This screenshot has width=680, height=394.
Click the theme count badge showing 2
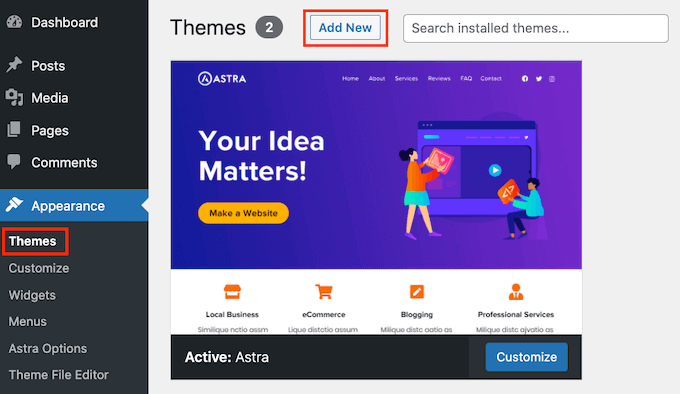click(269, 27)
